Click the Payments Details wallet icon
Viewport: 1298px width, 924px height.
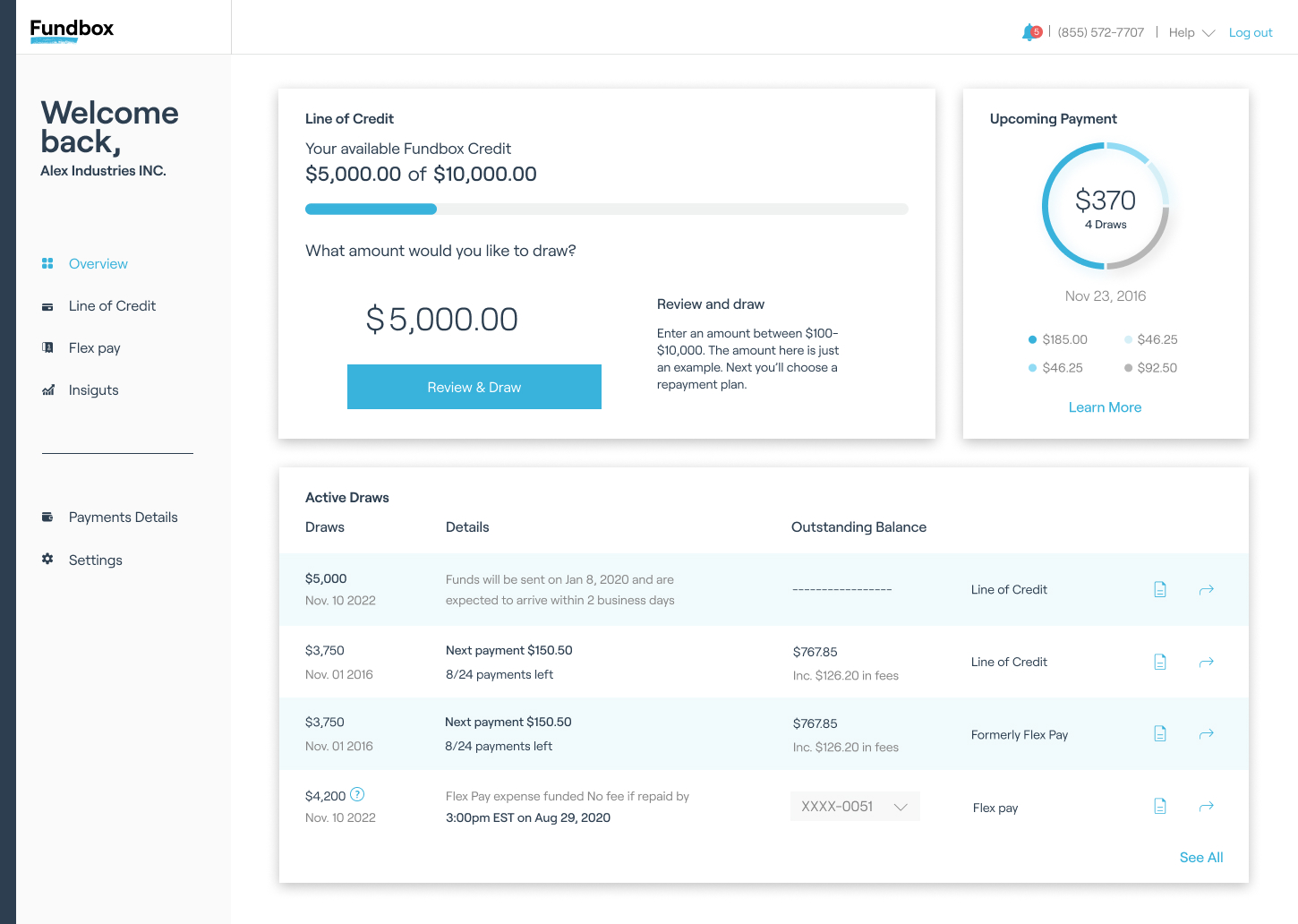pos(47,517)
